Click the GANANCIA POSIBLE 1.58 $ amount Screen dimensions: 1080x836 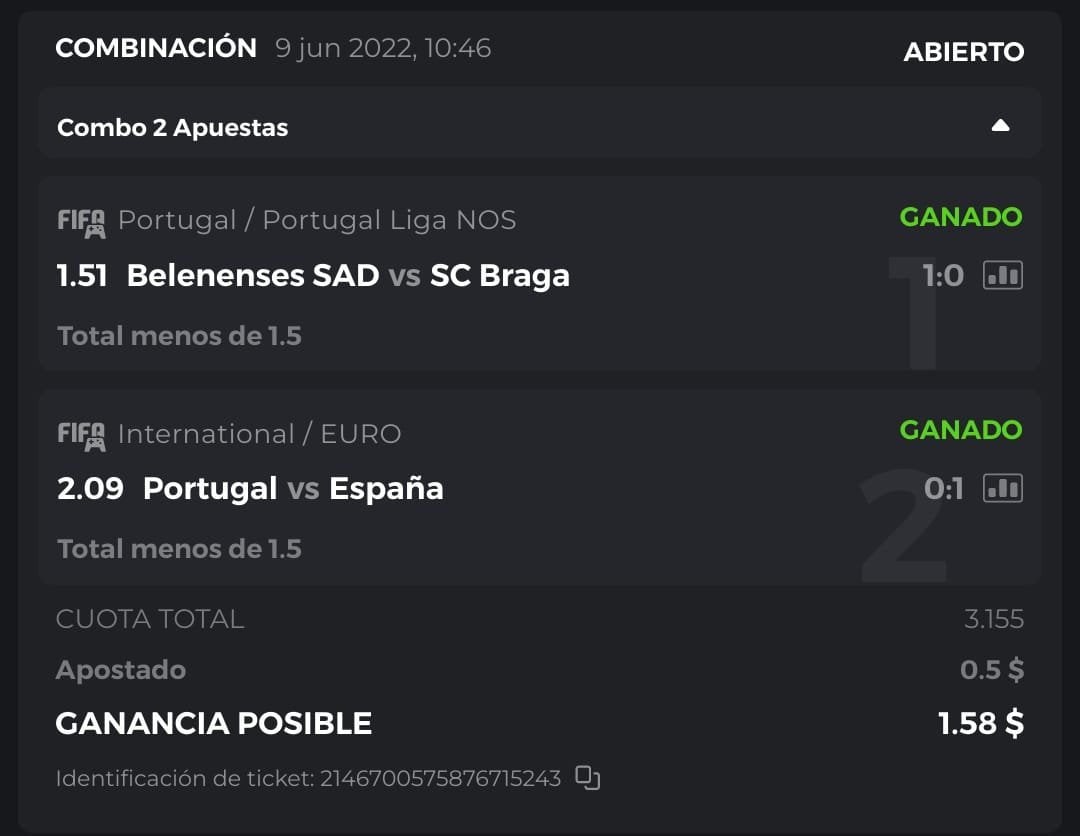coord(980,723)
